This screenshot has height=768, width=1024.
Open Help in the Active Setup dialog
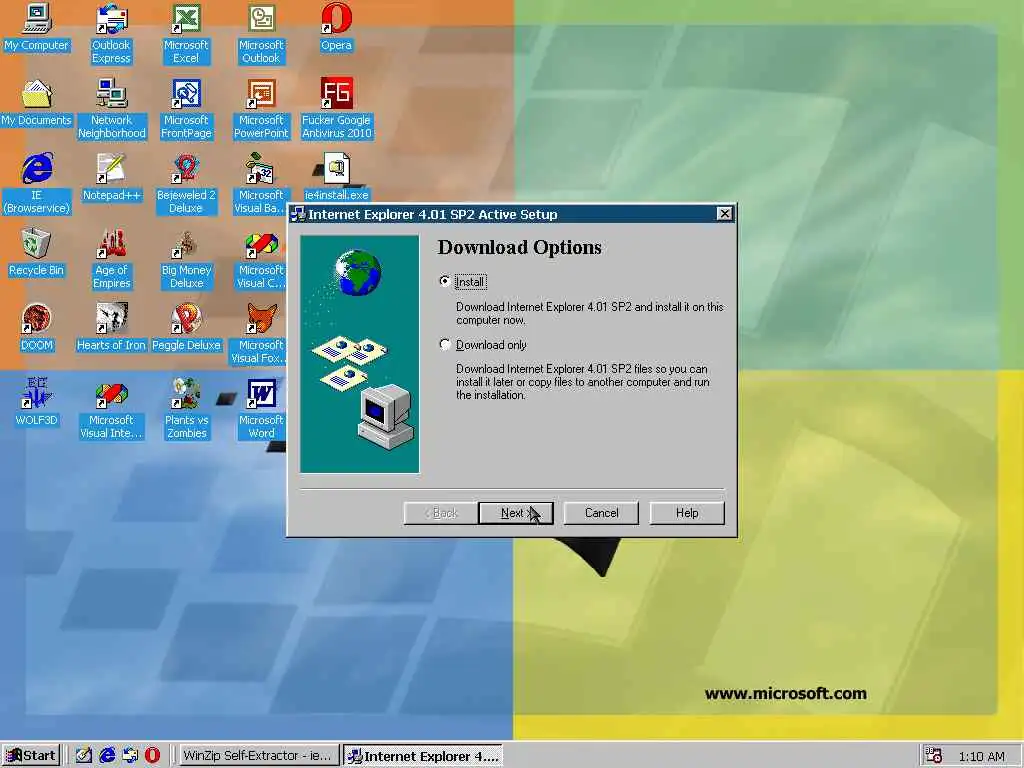687,513
